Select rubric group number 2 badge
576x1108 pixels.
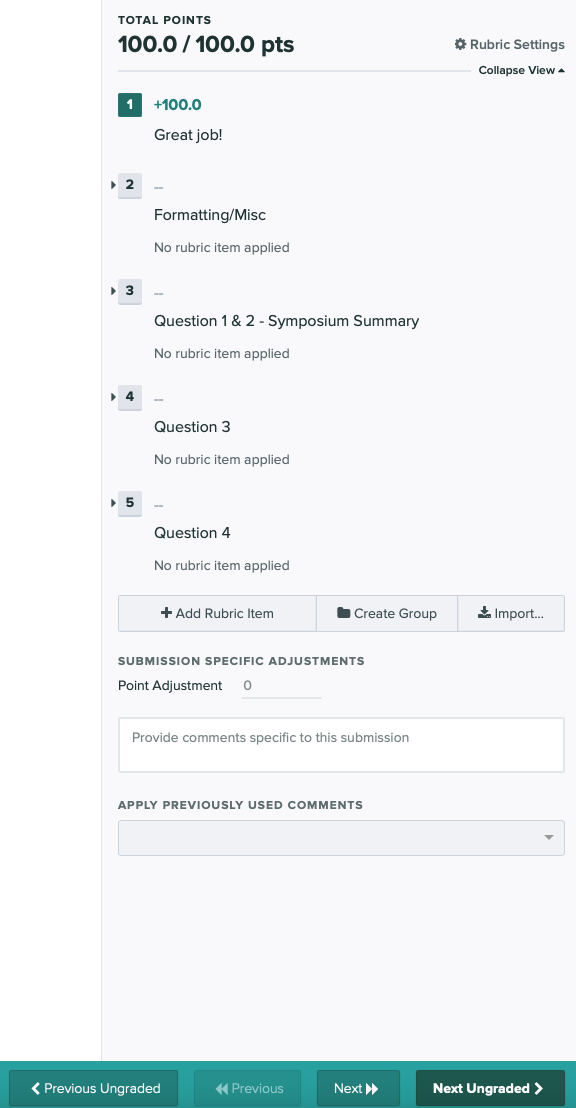point(130,185)
